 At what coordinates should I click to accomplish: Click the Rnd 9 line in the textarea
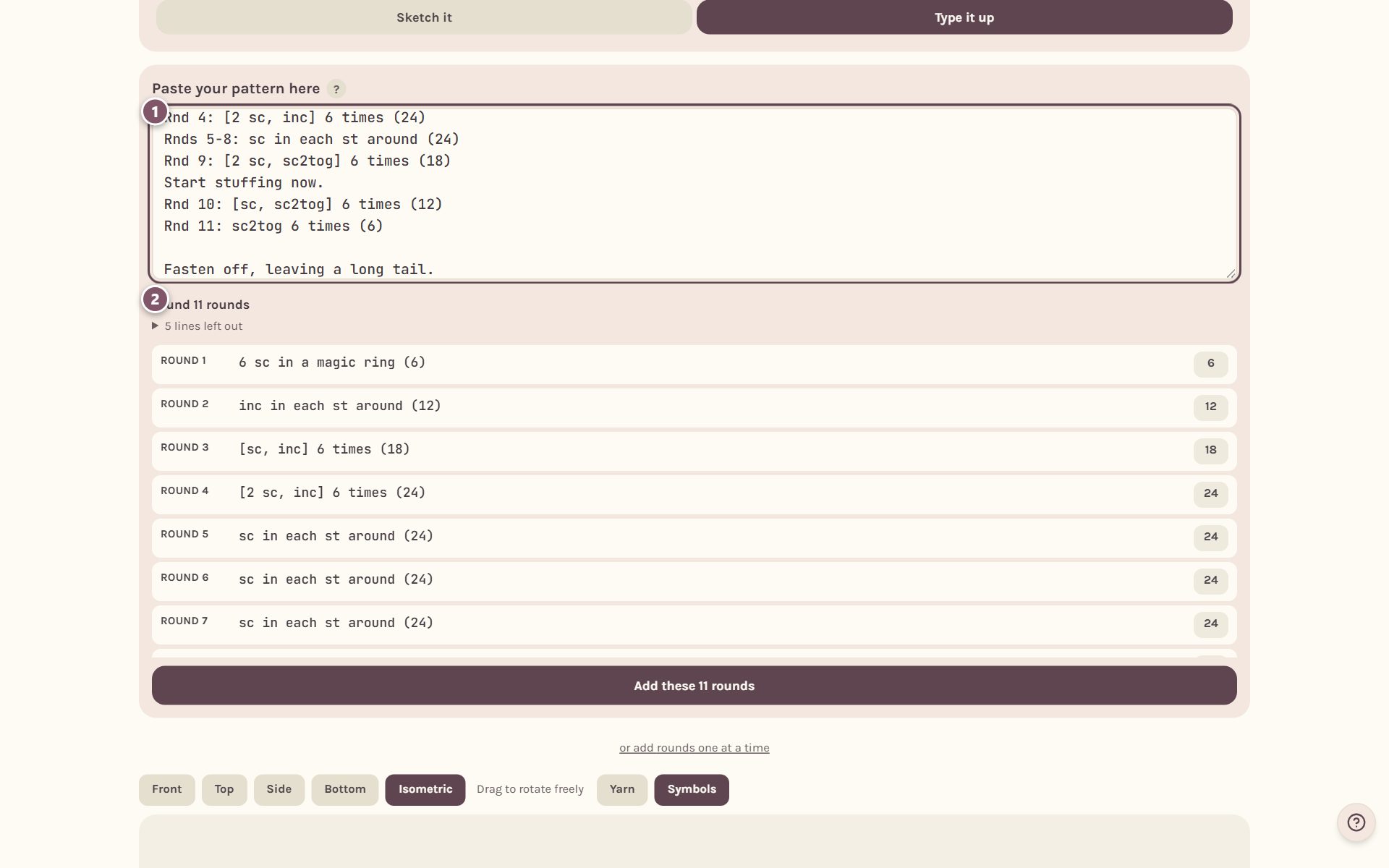(307, 161)
